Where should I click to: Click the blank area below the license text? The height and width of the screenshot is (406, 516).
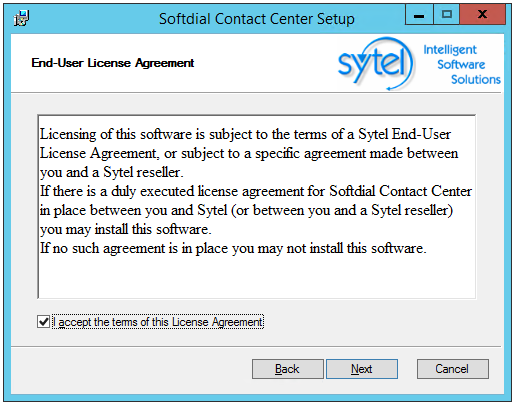tap(257, 278)
